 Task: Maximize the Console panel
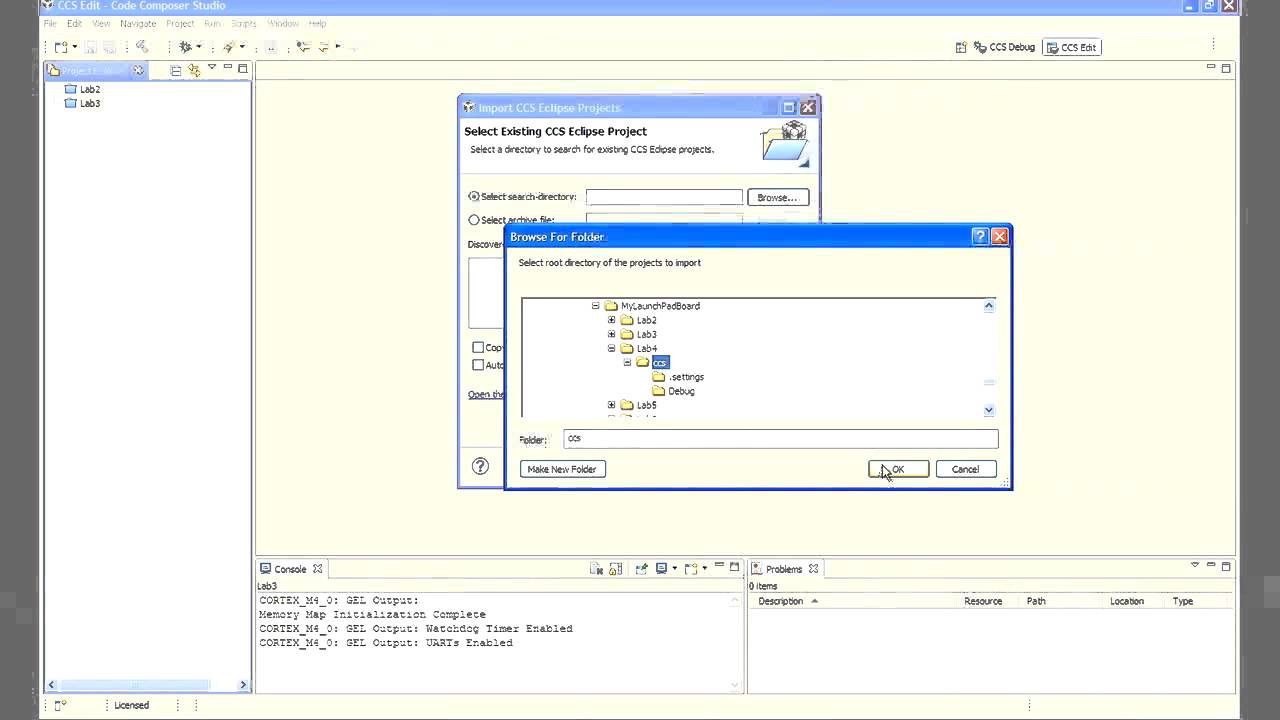coord(734,567)
